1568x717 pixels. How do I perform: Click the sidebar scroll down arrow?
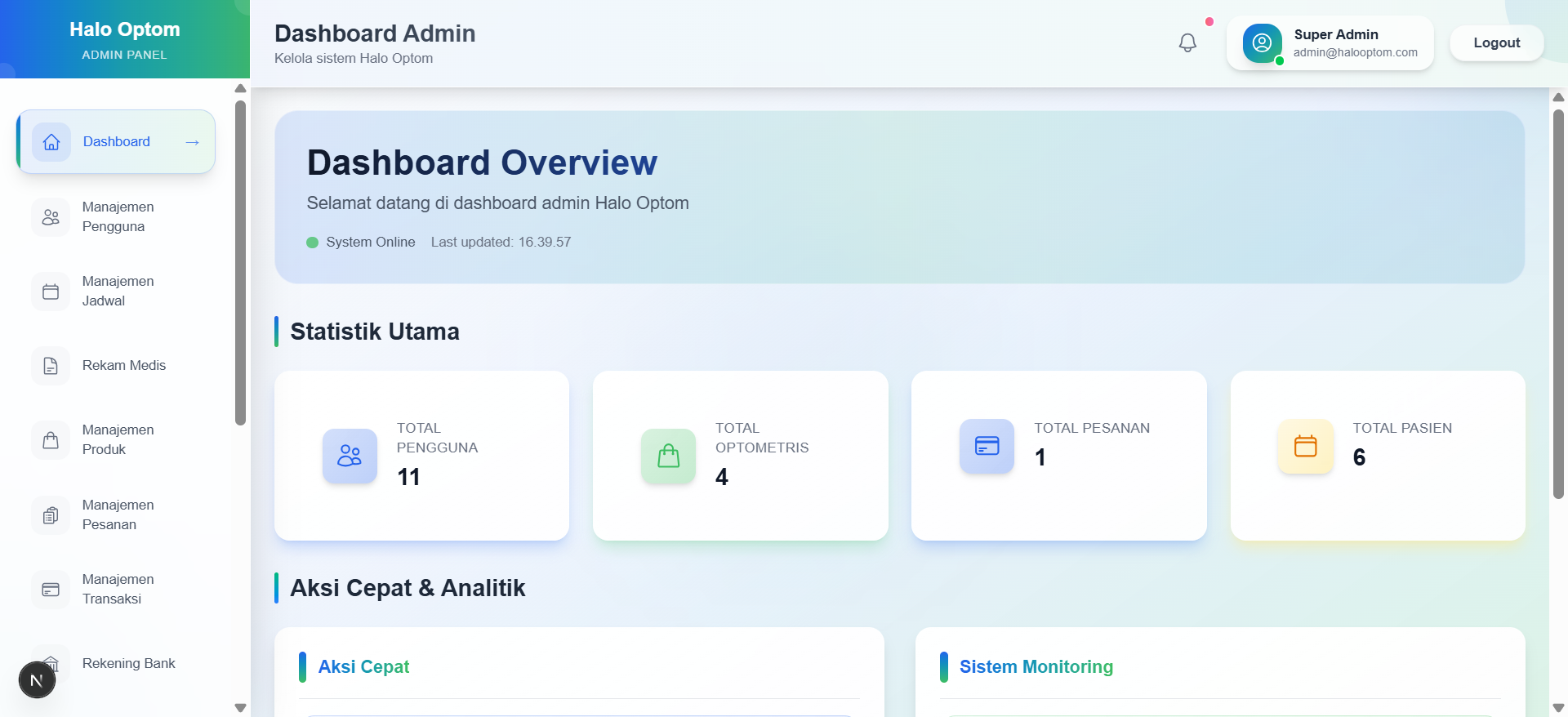pyautogui.click(x=240, y=708)
